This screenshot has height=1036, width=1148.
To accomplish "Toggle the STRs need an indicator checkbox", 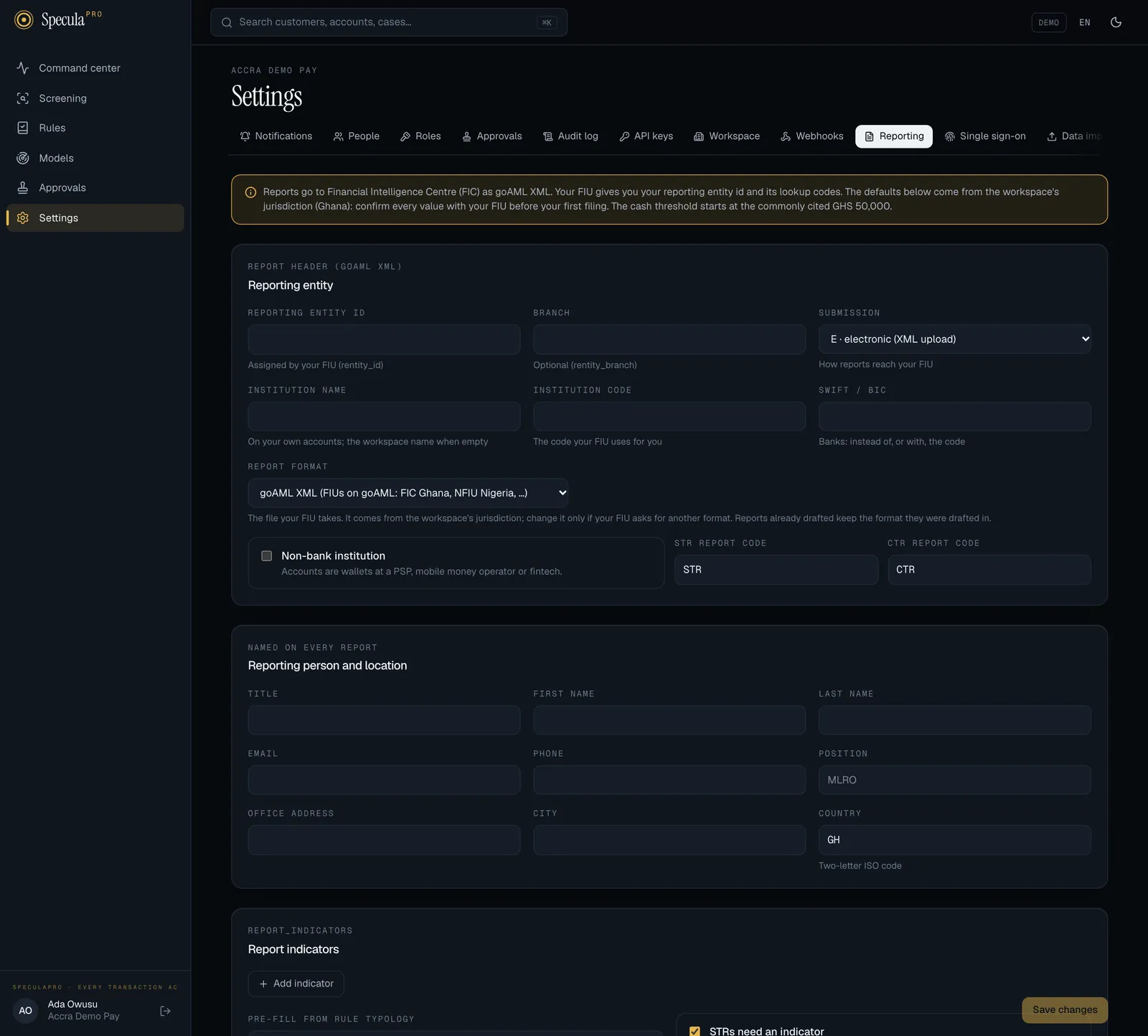I will tap(695, 1031).
